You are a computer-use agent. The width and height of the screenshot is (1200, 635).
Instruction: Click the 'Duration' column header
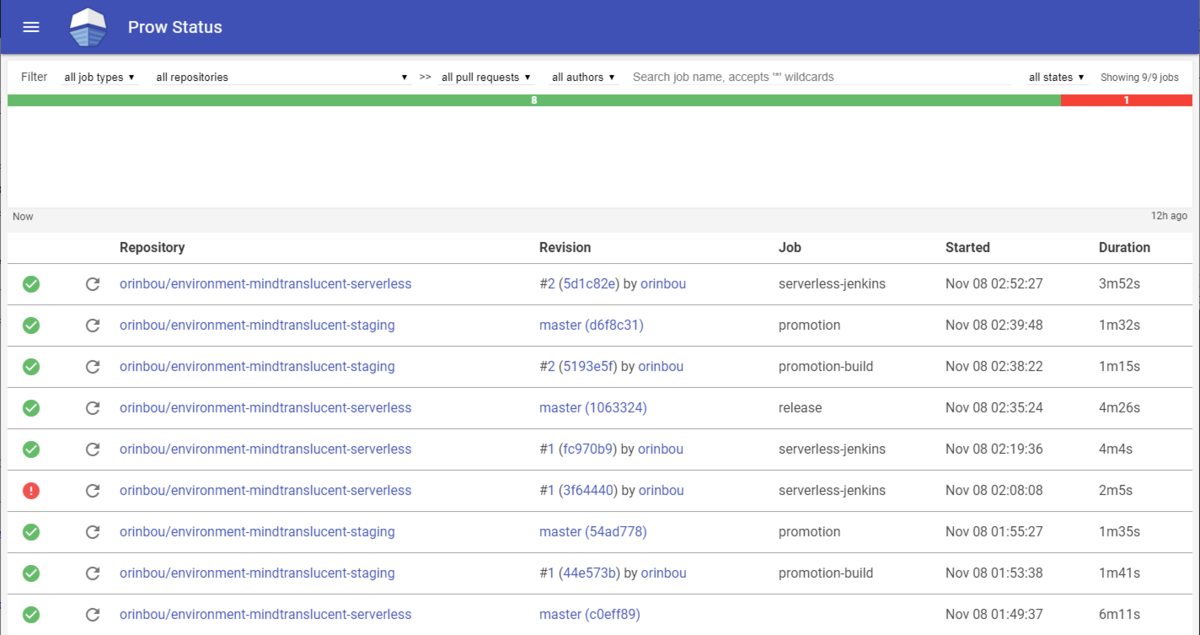(x=1125, y=247)
